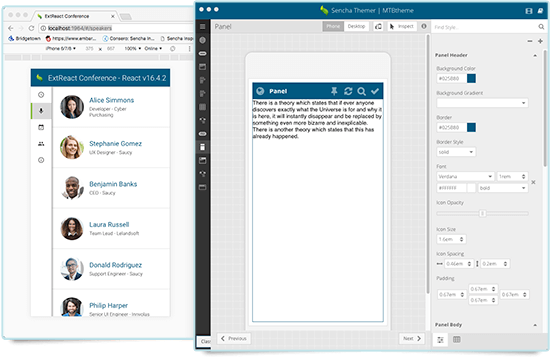Open the attendees people icon in the conference app

click(41, 143)
